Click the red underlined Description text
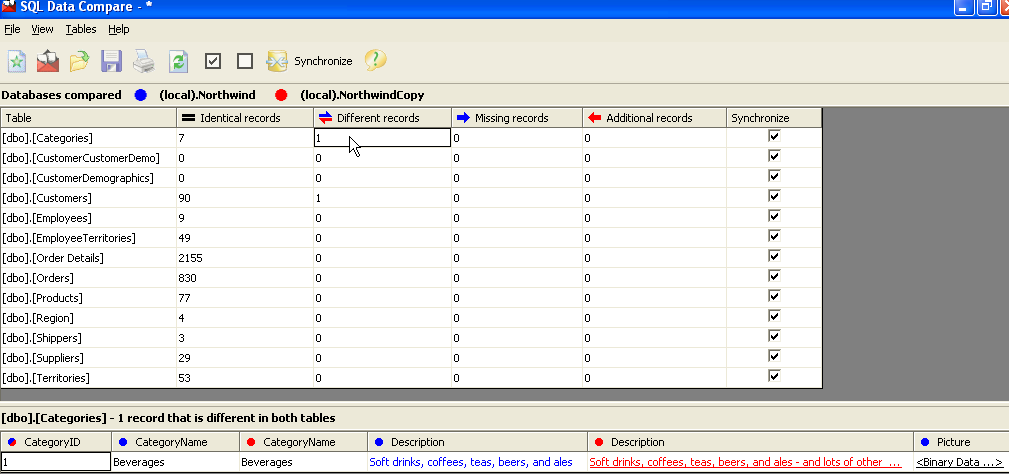Image resolution: width=1009 pixels, height=474 pixels. pyautogui.click(x=745, y=462)
